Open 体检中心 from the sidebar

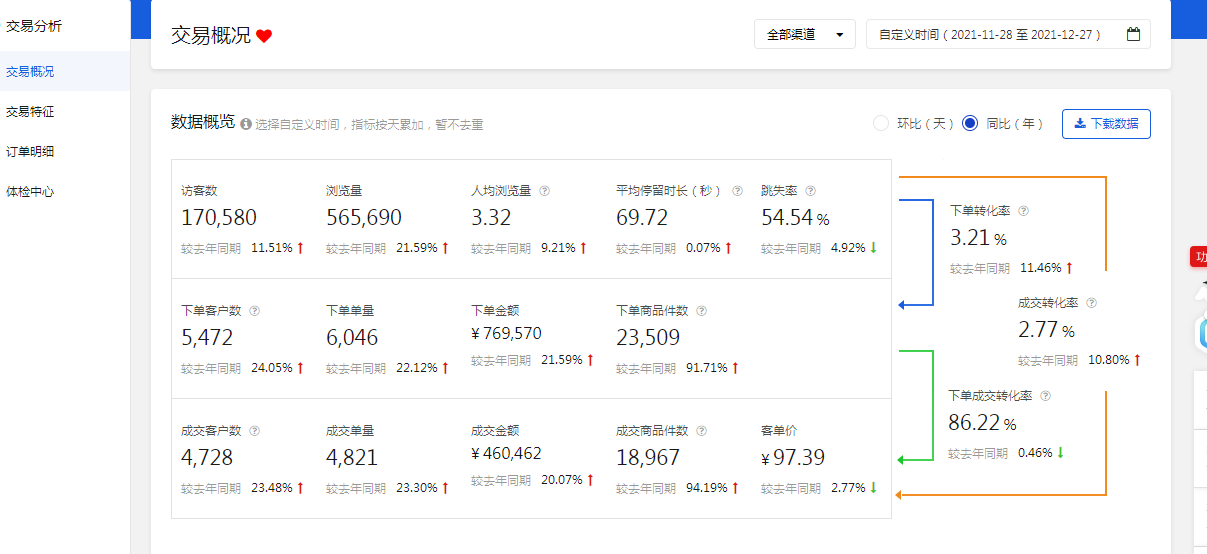coord(30,192)
